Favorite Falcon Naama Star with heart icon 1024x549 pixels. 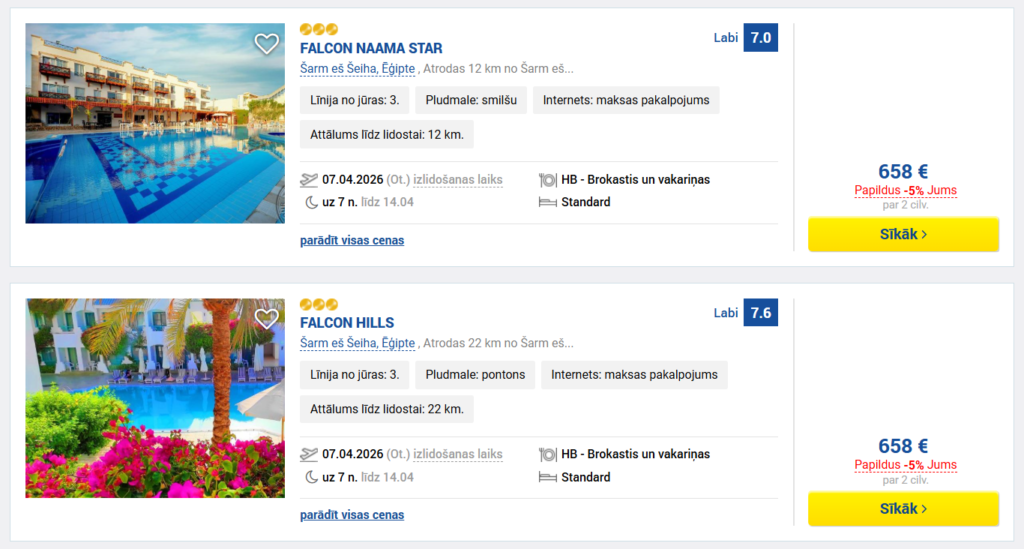[x=266, y=44]
